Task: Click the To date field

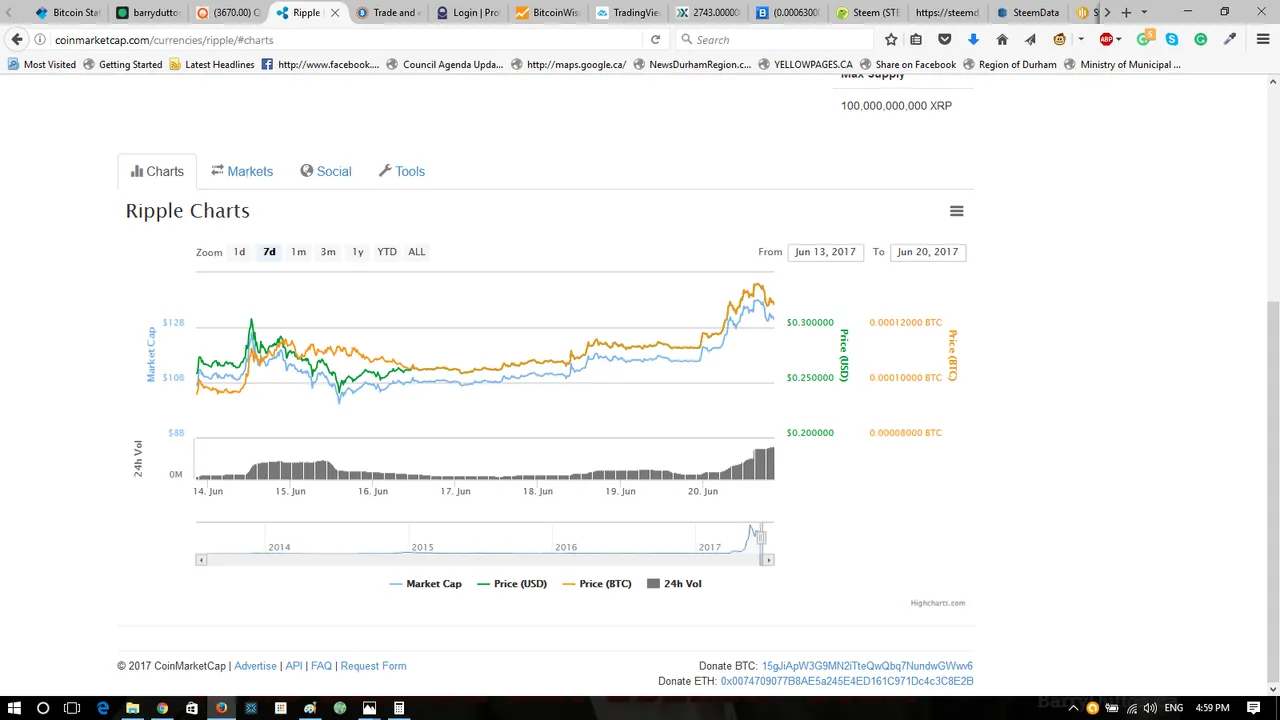Action: pyautogui.click(x=928, y=252)
